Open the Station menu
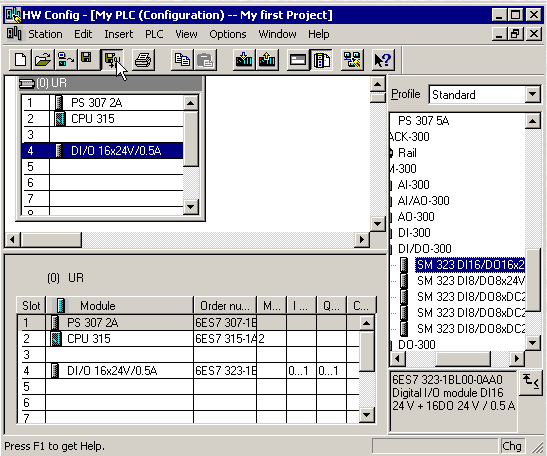 coord(45,34)
